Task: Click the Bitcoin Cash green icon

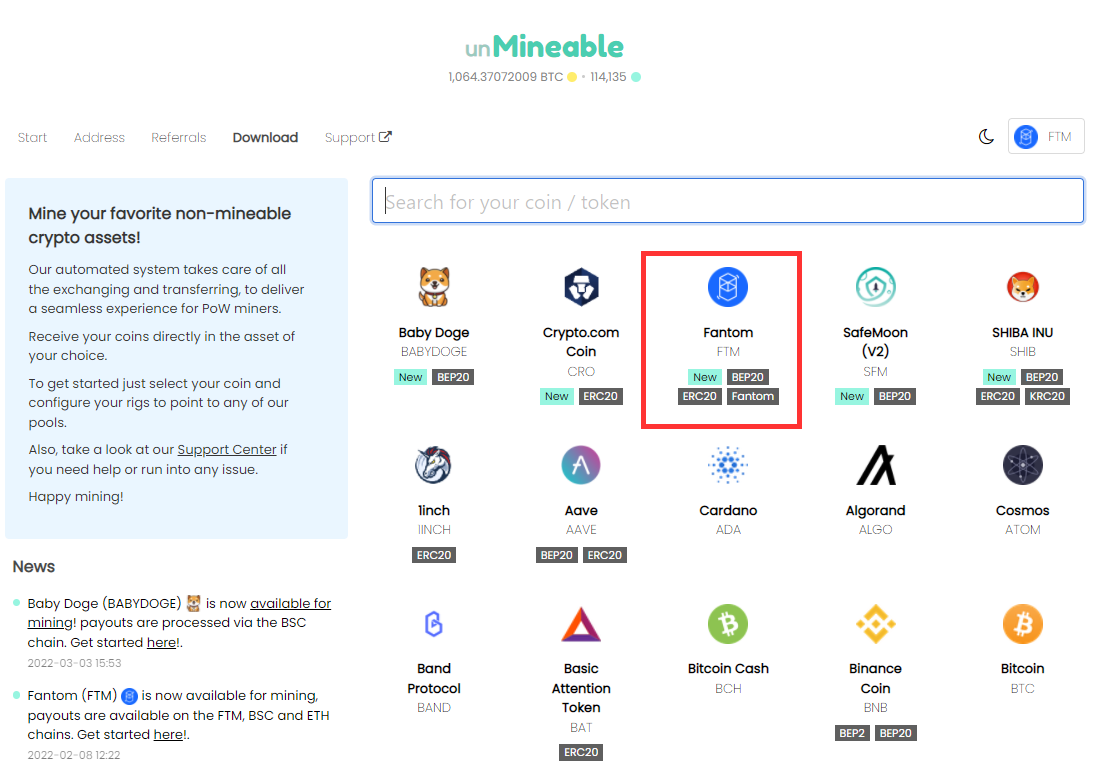Action: [727, 624]
